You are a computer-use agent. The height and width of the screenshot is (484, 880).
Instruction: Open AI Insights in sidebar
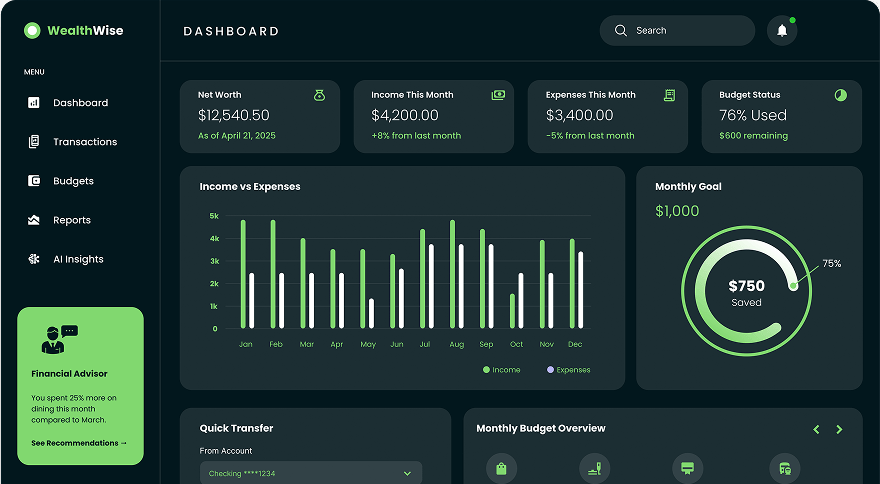[78, 259]
